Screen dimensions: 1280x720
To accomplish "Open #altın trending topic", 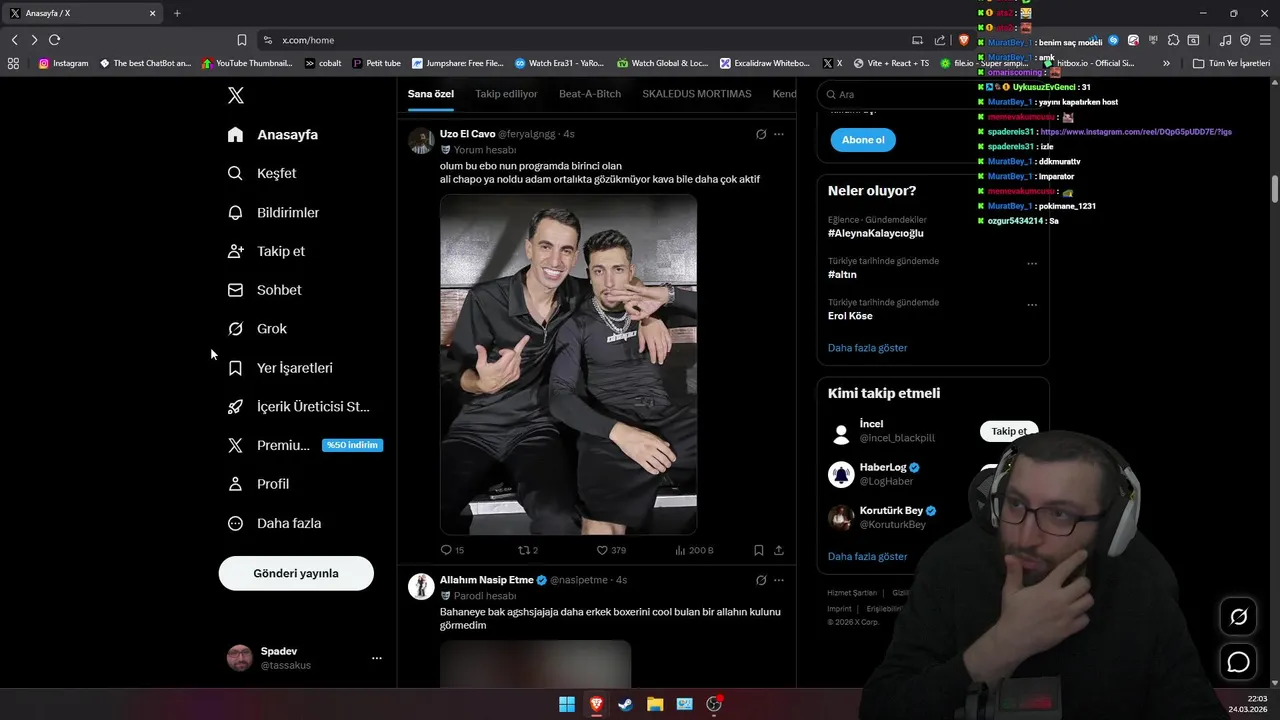I will (842, 274).
